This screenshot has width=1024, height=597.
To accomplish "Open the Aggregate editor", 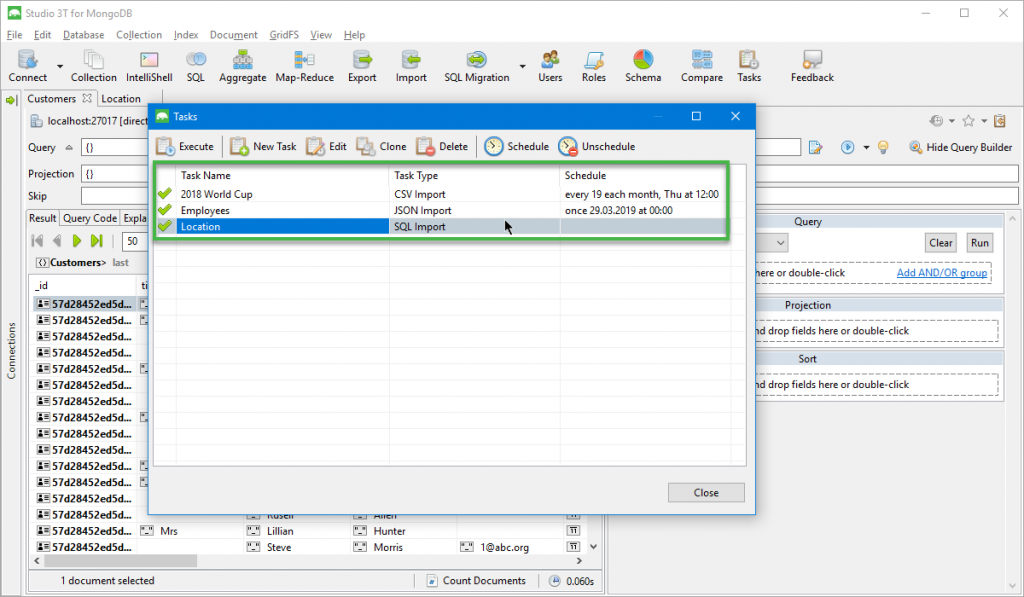I will click(242, 66).
